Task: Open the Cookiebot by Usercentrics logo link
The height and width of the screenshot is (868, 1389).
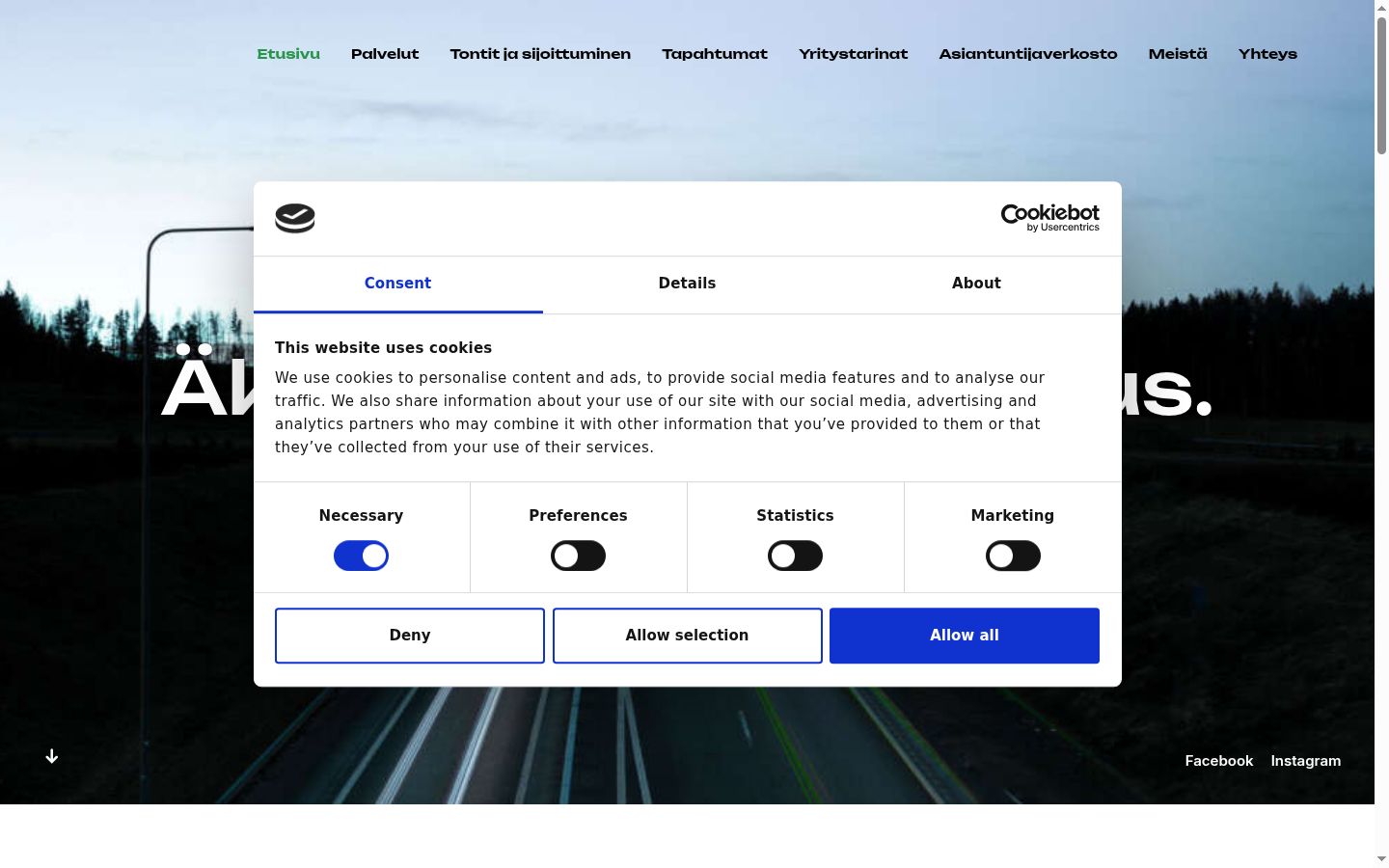Action: (1049, 218)
